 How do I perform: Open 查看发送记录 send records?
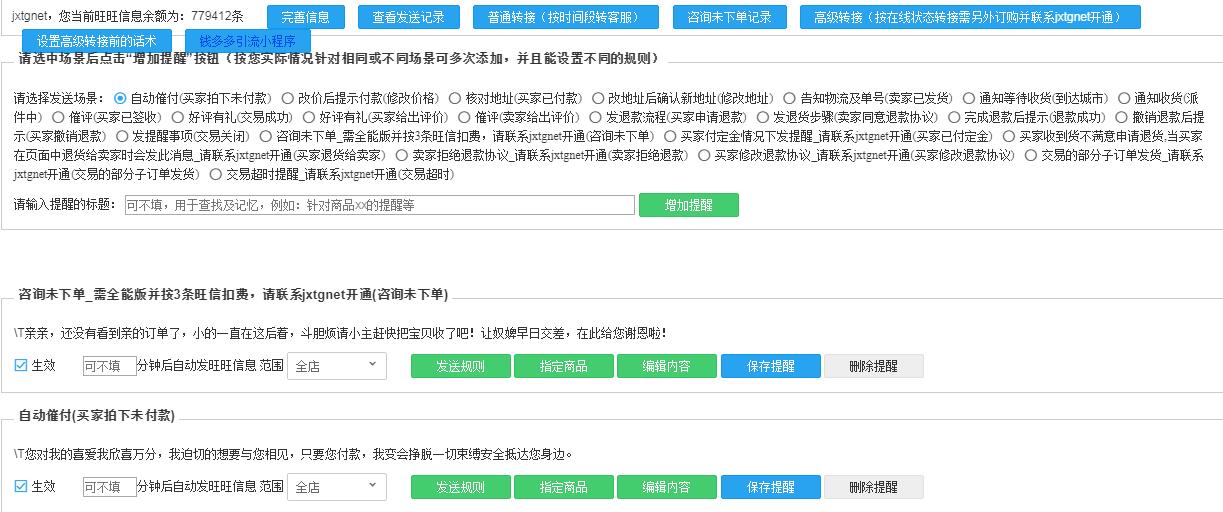point(408,17)
